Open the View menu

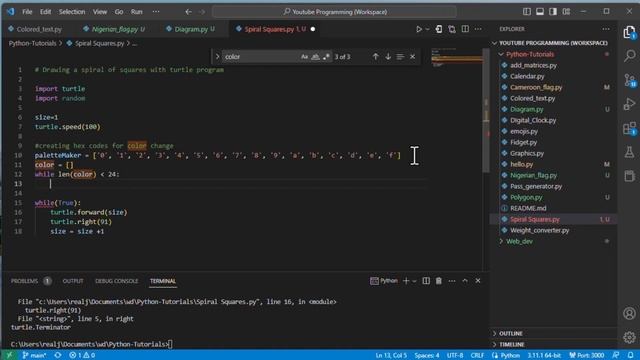pyautogui.click(x=100, y=12)
